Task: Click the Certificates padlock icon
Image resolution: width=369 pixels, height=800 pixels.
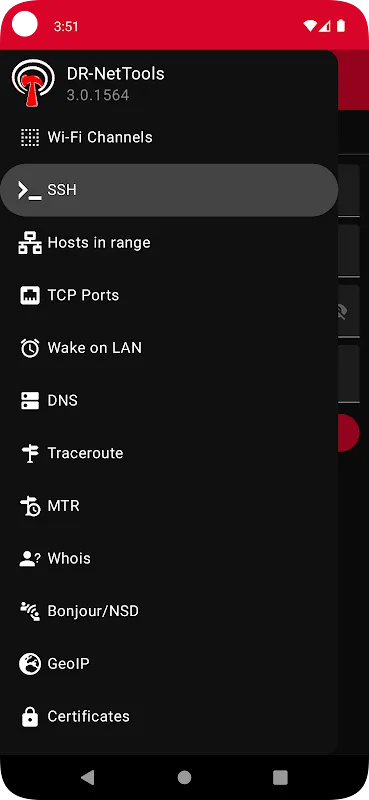Action: coord(30,716)
